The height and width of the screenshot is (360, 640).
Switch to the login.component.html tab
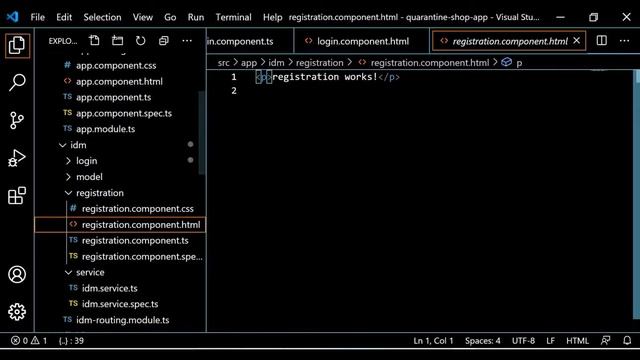[362, 41]
